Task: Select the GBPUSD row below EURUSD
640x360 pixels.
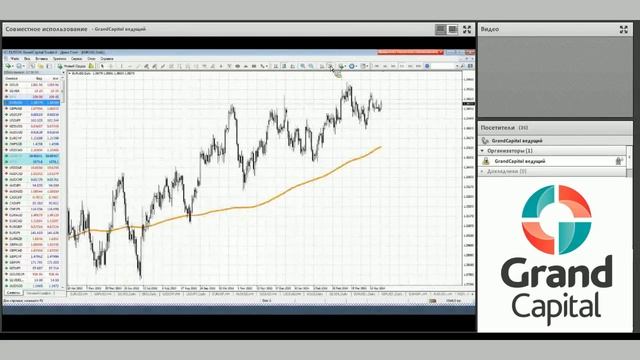Action: coord(32,109)
